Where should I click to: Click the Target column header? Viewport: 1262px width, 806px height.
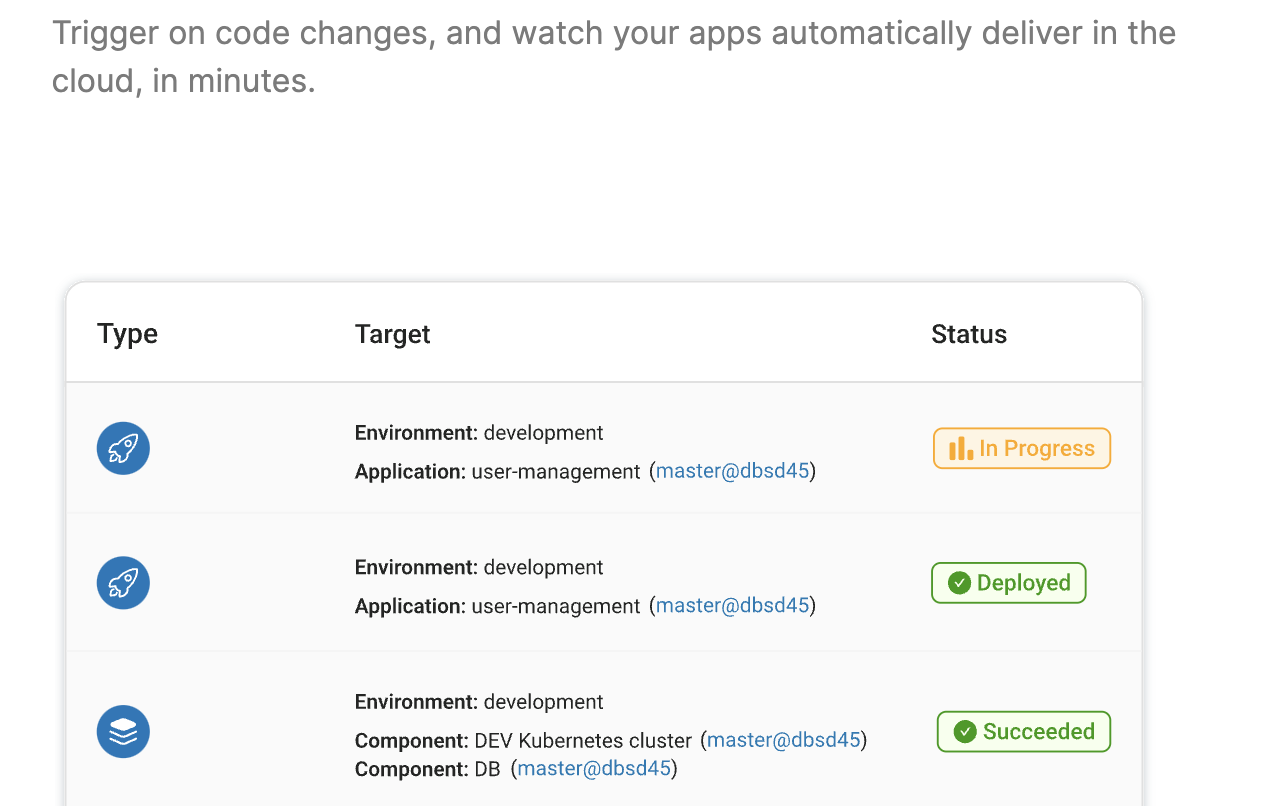click(x=392, y=333)
